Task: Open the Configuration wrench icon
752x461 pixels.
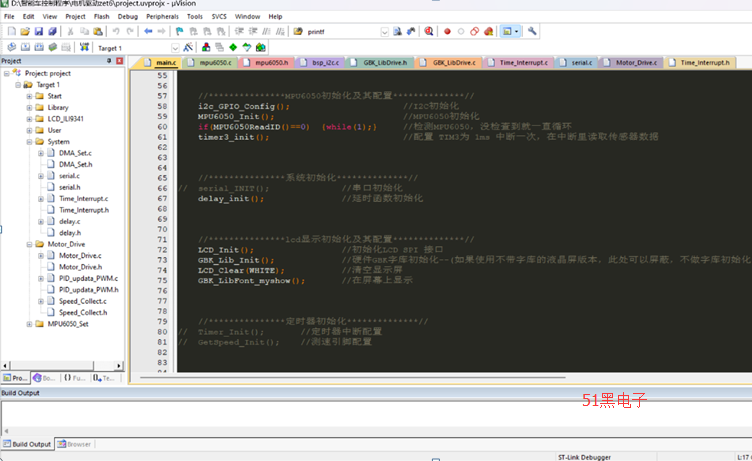Action: 532,32
